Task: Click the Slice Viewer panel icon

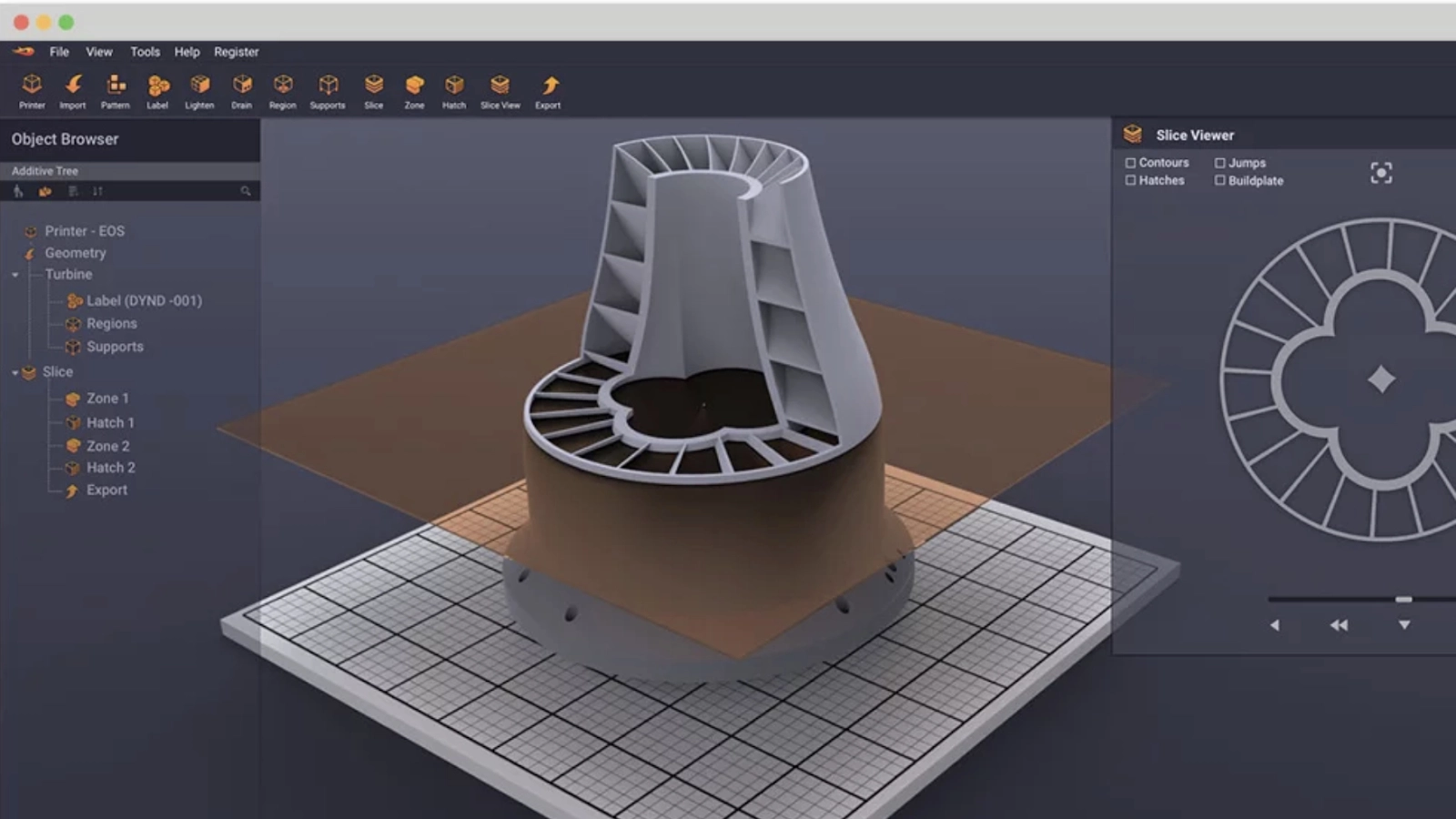Action: [1132, 135]
